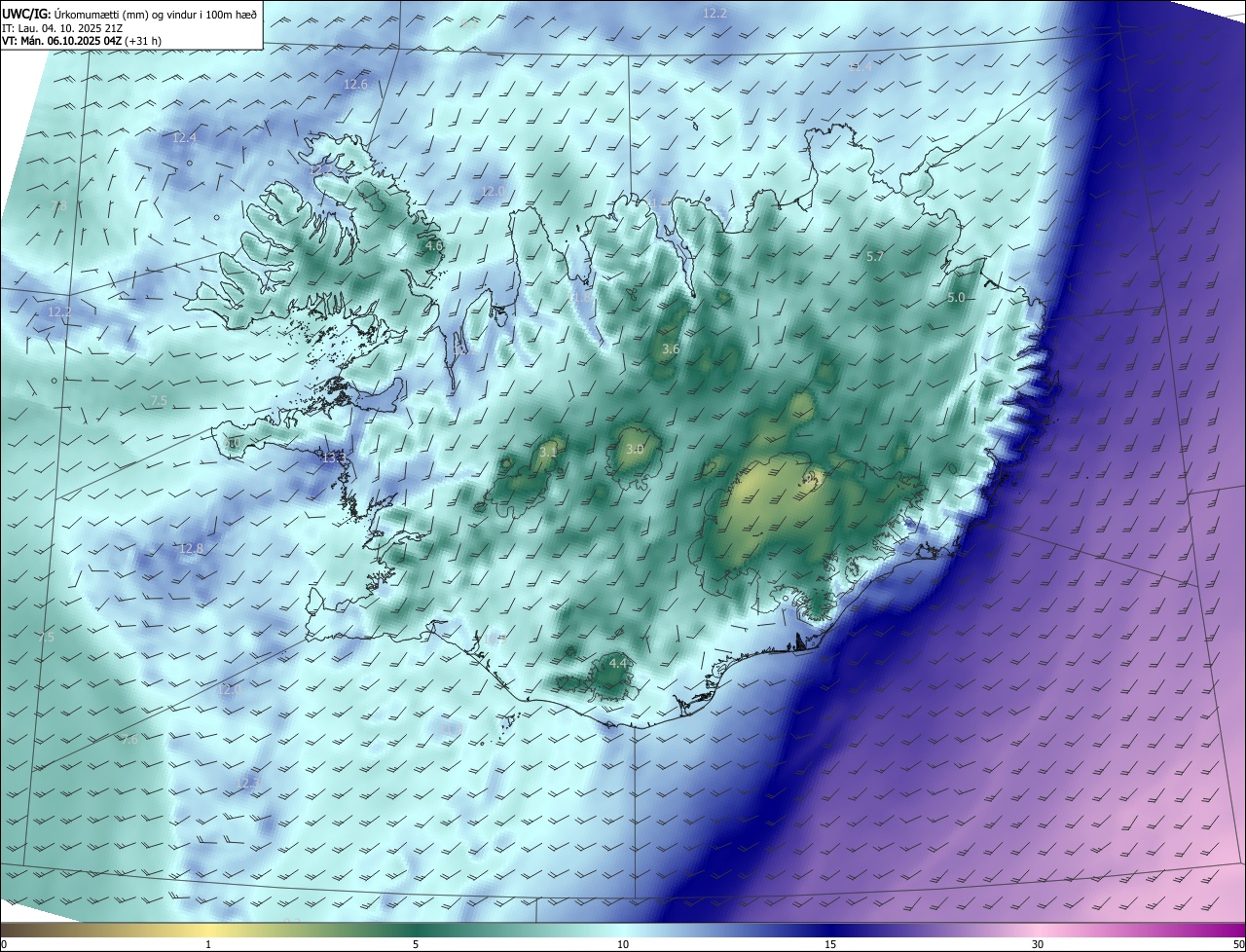This screenshot has width=1246, height=952.
Task: Click the 3.0 value label on the glacier
Action: [x=635, y=449]
